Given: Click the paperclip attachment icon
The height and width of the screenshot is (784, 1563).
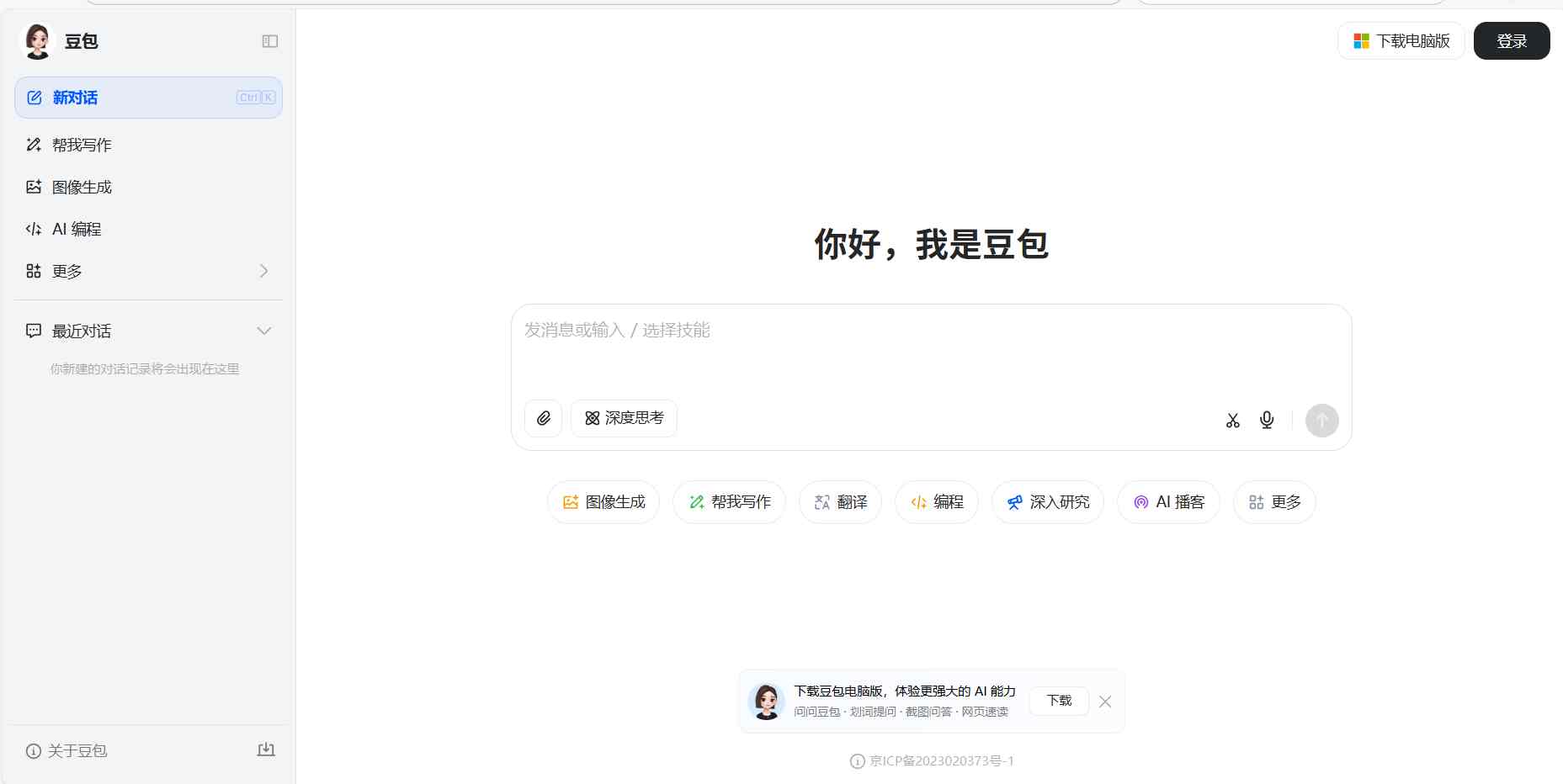Looking at the screenshot, I should [x=543, y=418].
